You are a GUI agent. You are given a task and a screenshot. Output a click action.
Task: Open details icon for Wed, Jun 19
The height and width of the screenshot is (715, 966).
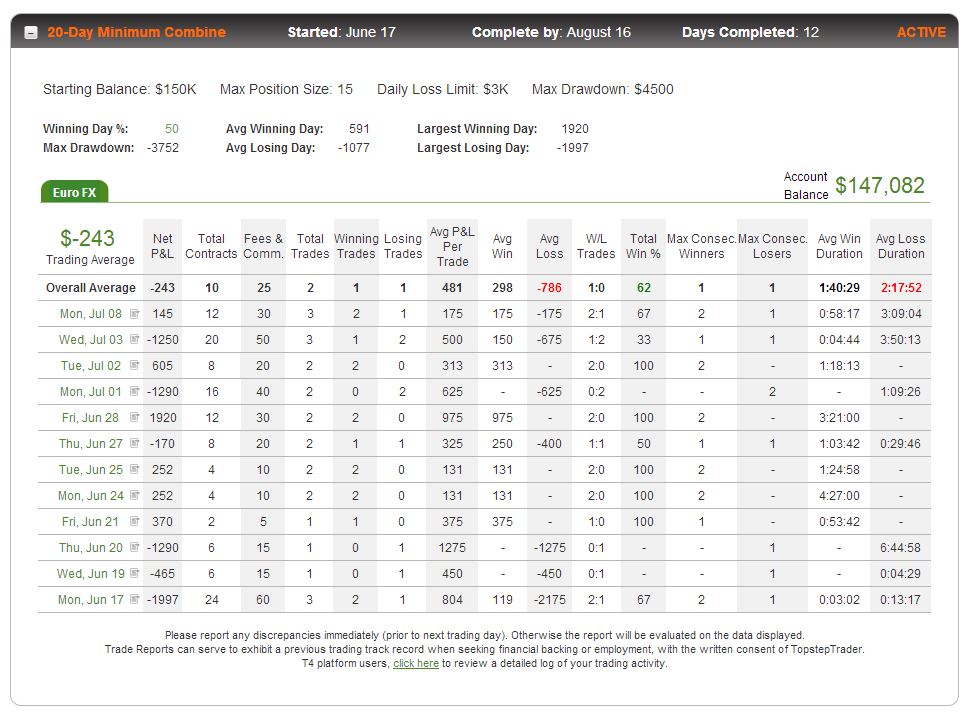click(134, 573)
